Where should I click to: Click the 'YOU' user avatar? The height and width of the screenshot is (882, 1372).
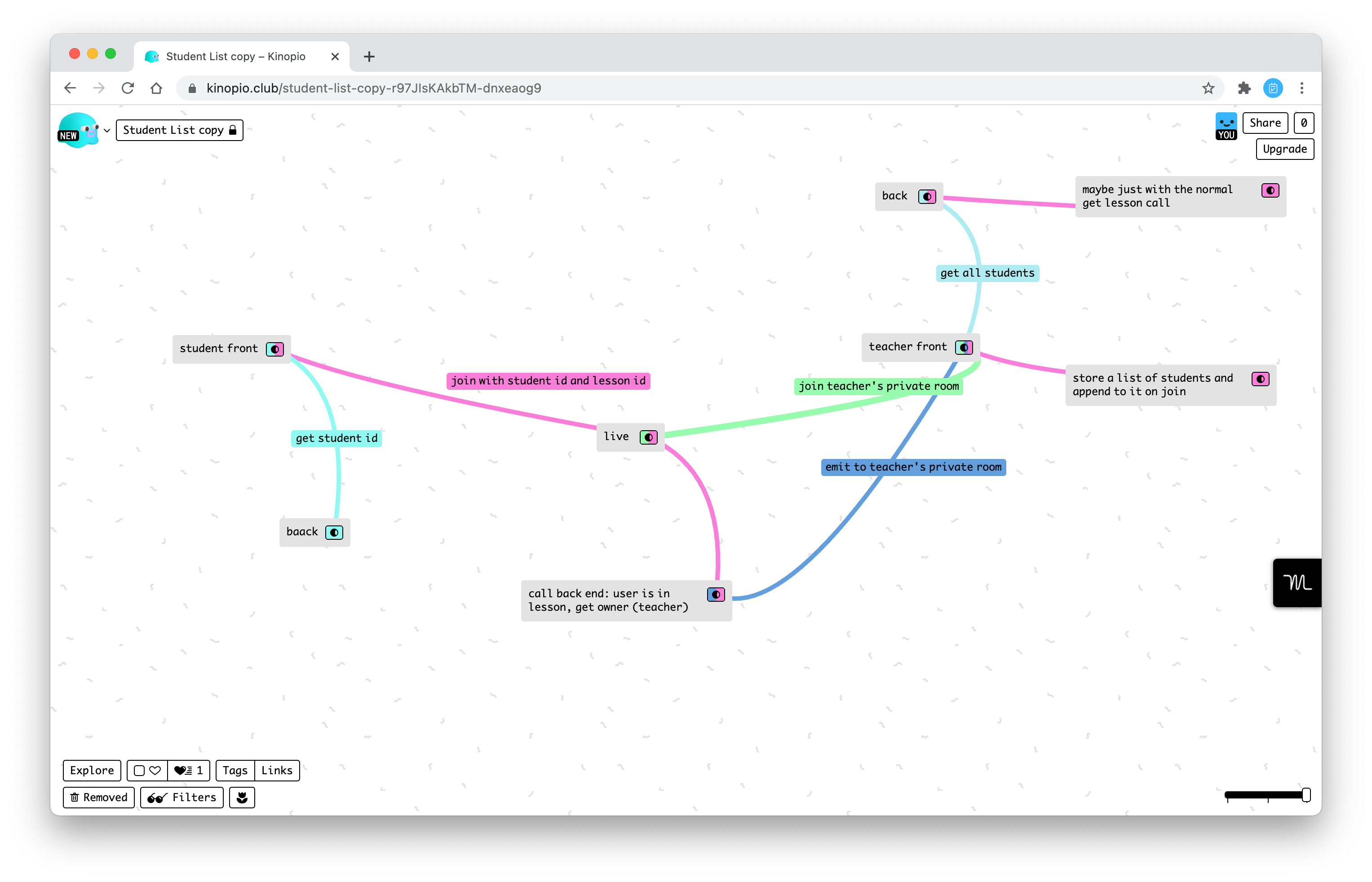pyautogui.click(x=1226, y=126)
